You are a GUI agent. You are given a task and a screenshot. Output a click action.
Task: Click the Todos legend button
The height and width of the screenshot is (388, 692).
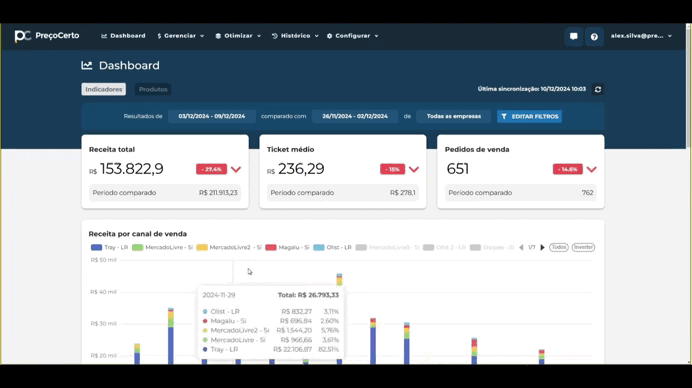coord(559,247)
